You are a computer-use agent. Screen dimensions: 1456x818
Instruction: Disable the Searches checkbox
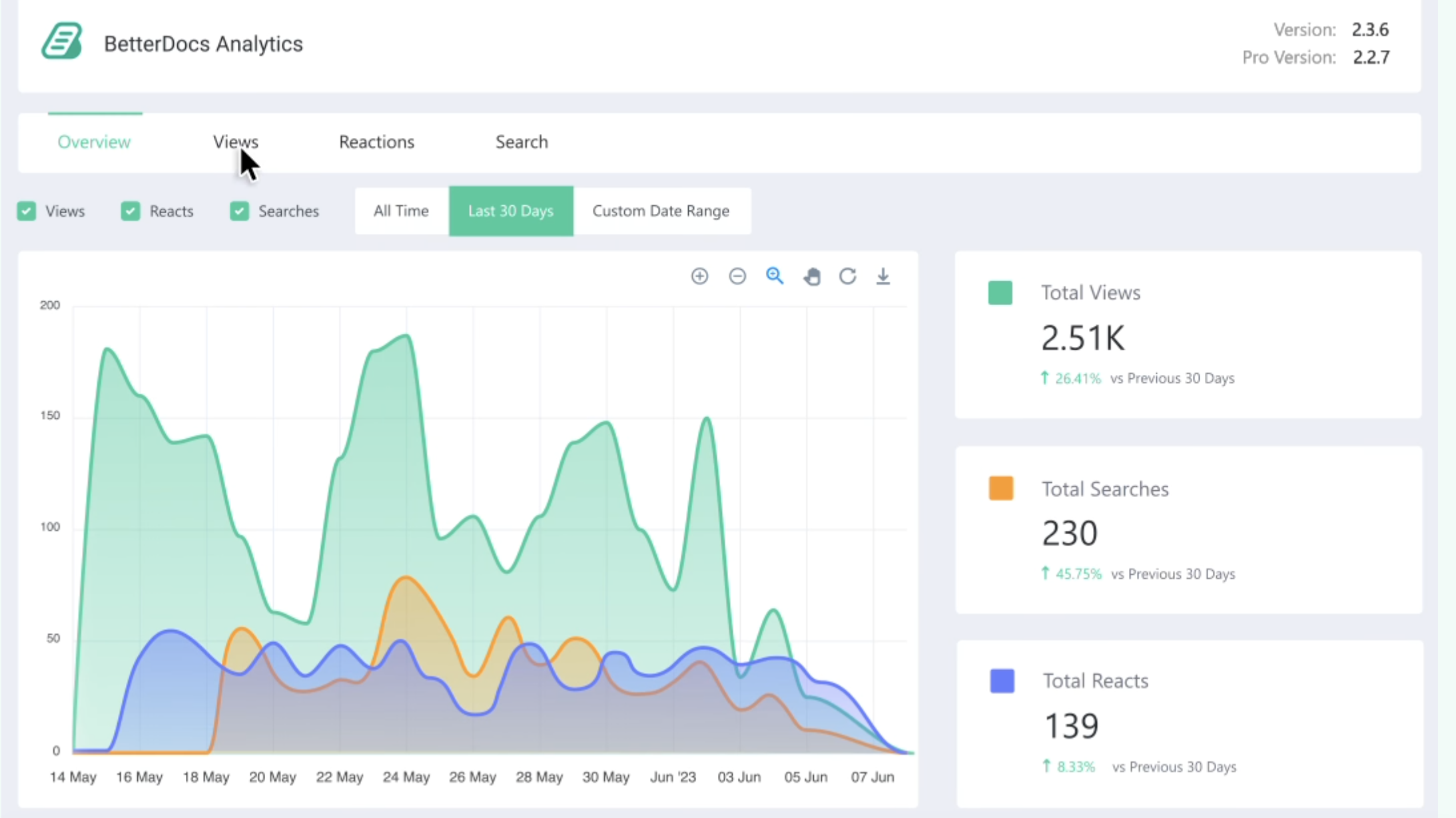[240, 211]
